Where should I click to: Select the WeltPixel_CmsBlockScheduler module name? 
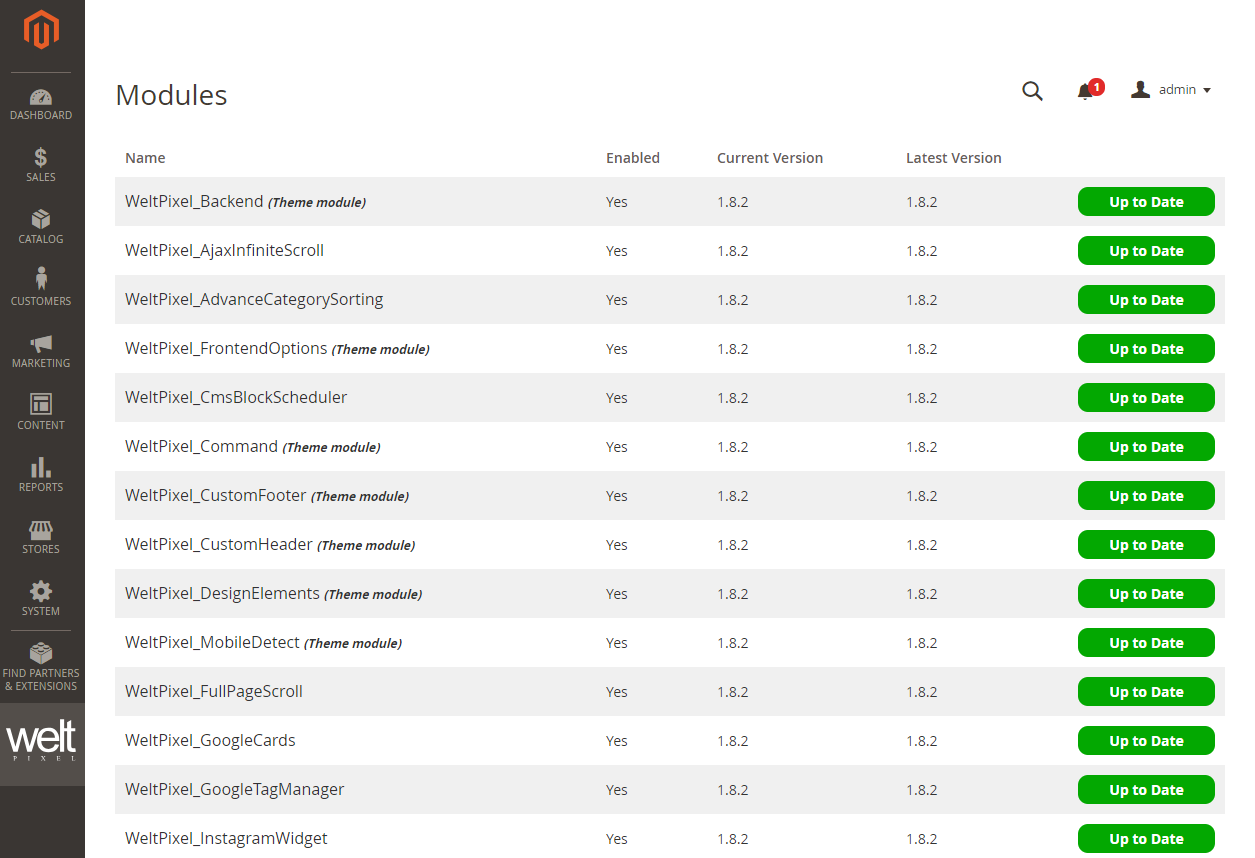[236, 397]
